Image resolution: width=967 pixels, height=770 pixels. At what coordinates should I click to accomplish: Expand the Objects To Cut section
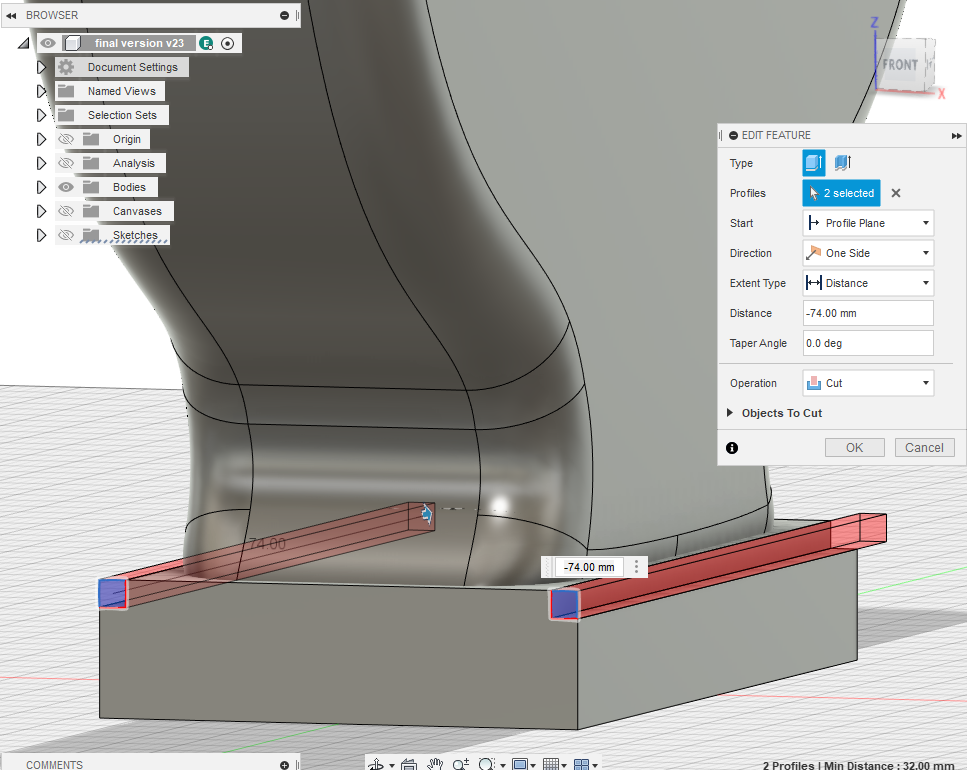(x=730, y=413)
